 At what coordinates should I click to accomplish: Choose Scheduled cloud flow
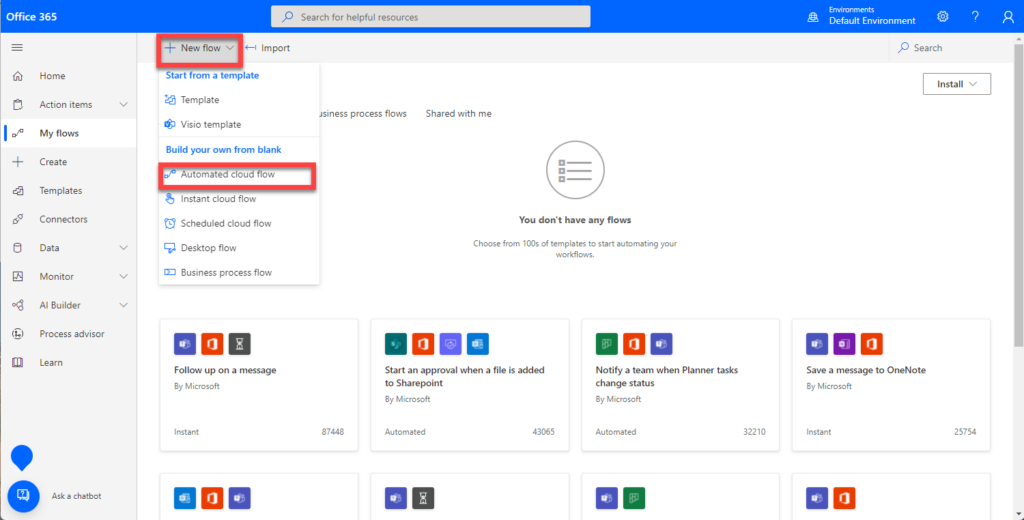coord(238,223)
